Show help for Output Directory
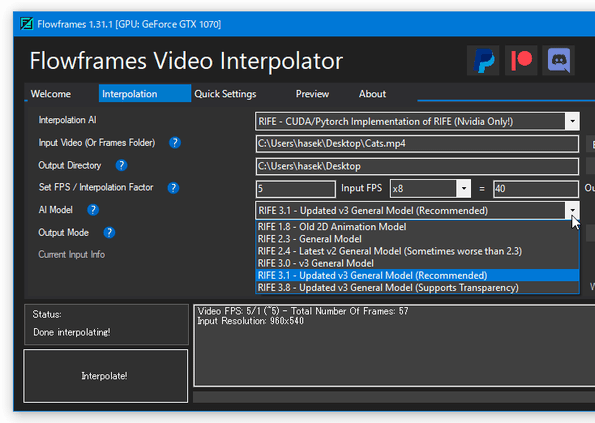This screenshot has width=595, height=423. [x=121, y=165]
